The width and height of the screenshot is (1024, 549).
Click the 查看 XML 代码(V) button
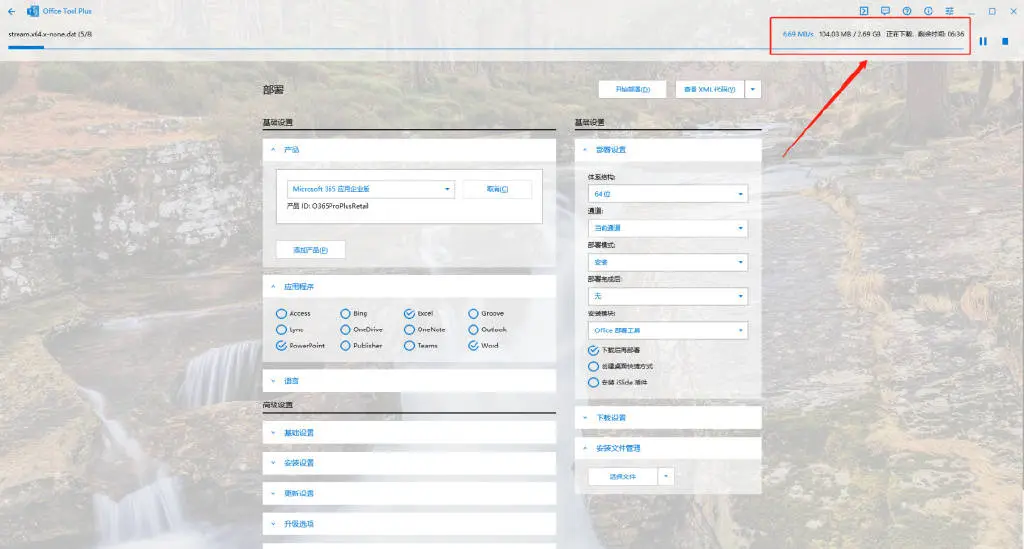710,89
